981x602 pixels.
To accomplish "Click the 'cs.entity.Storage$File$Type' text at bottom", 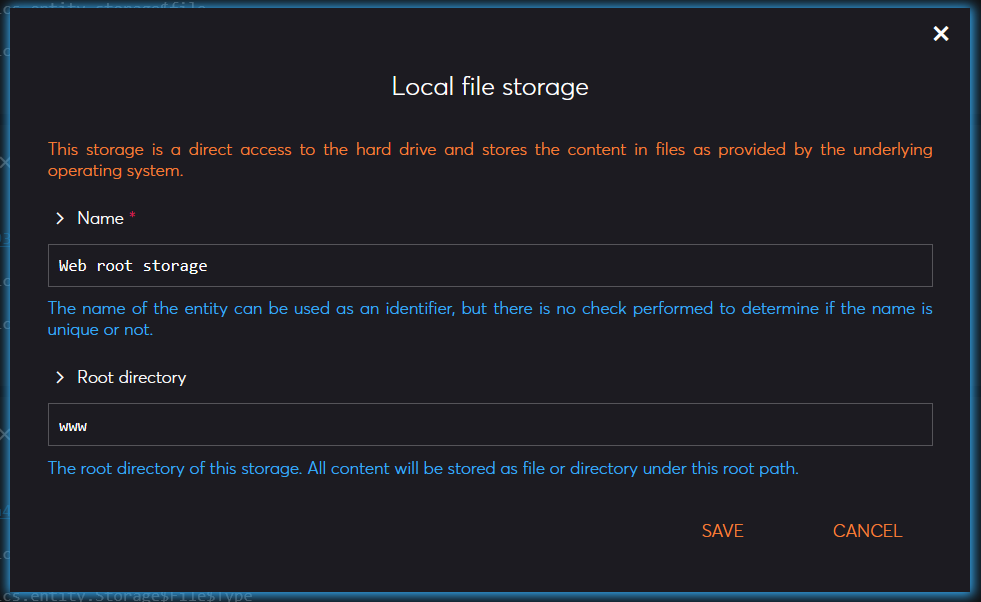I will pos(125,595).
